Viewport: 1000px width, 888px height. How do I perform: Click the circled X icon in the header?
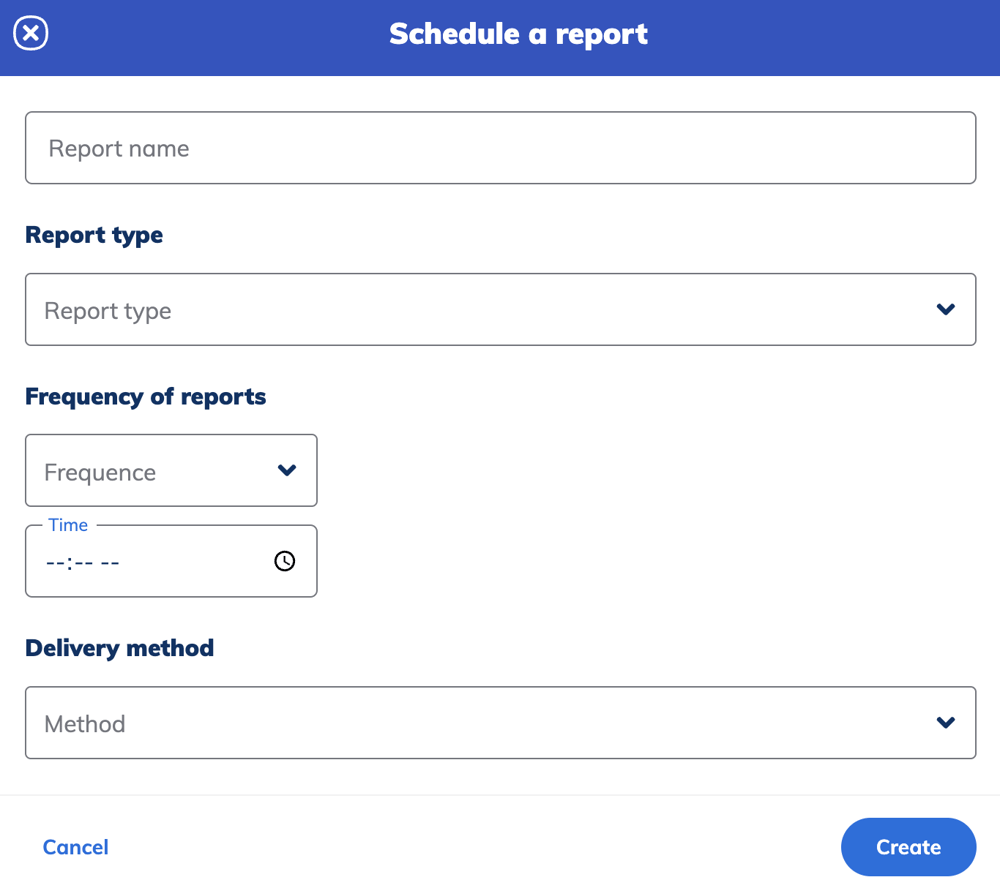coord(30,33)
